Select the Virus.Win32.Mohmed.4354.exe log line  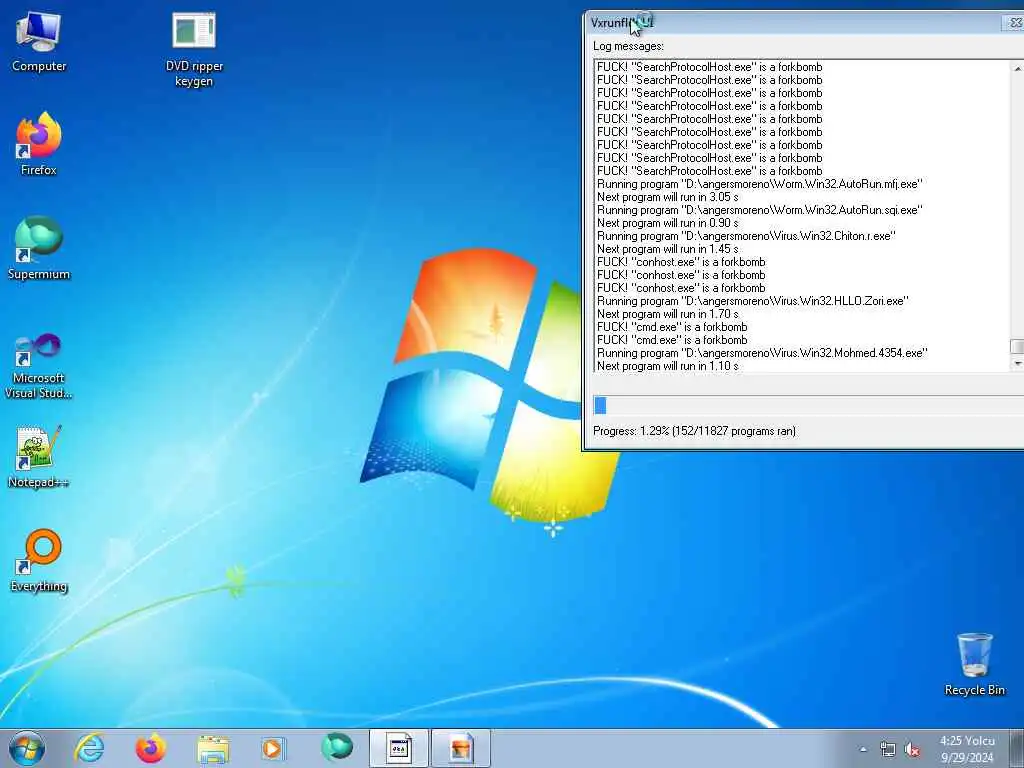coord(762,353)
